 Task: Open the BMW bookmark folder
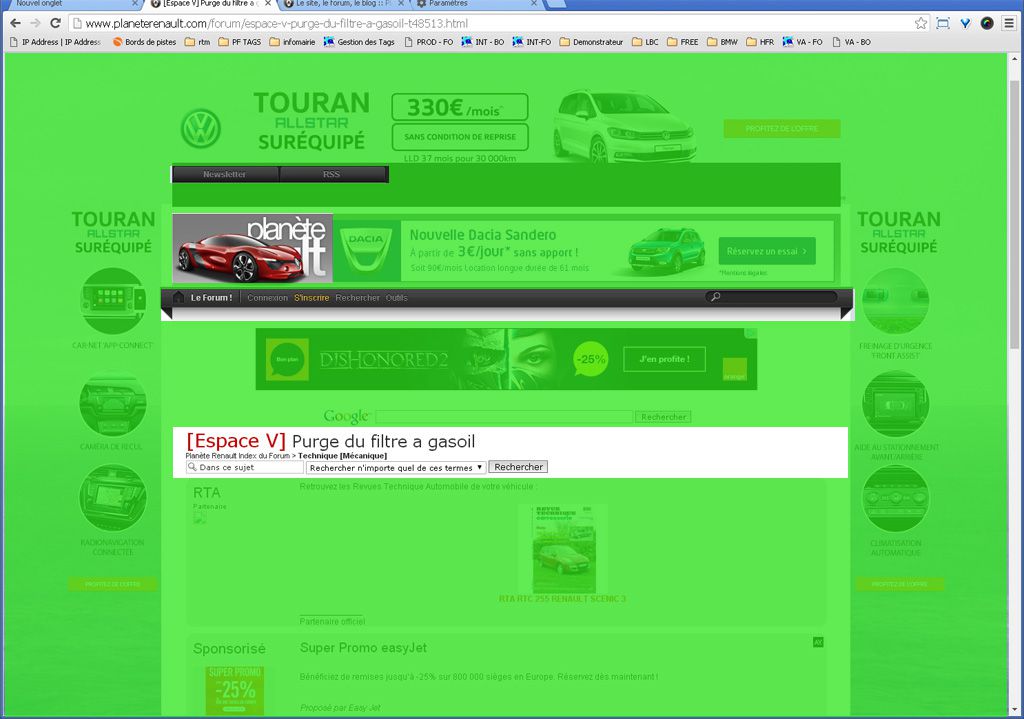tap(722, 42)
